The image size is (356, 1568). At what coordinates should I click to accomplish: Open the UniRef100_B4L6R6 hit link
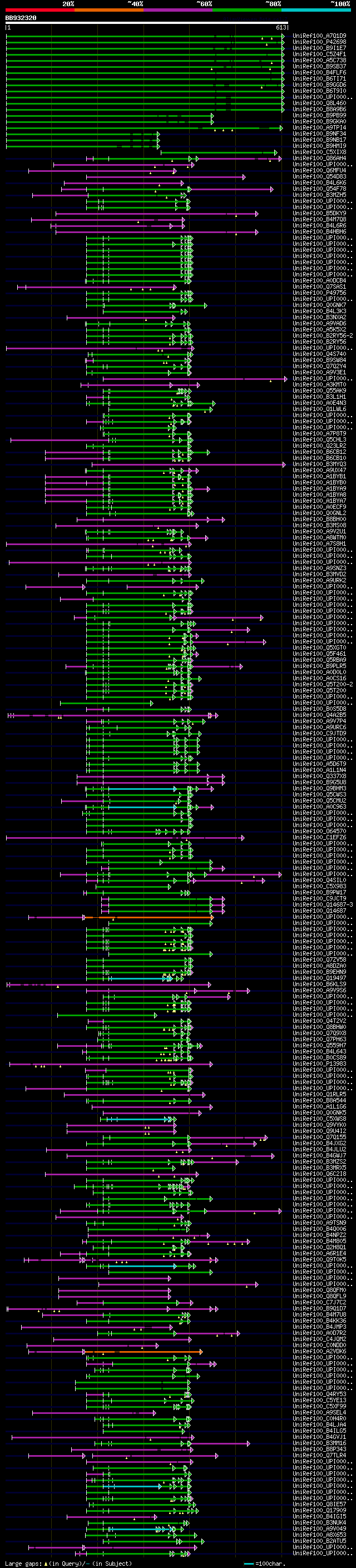point(319,225)
